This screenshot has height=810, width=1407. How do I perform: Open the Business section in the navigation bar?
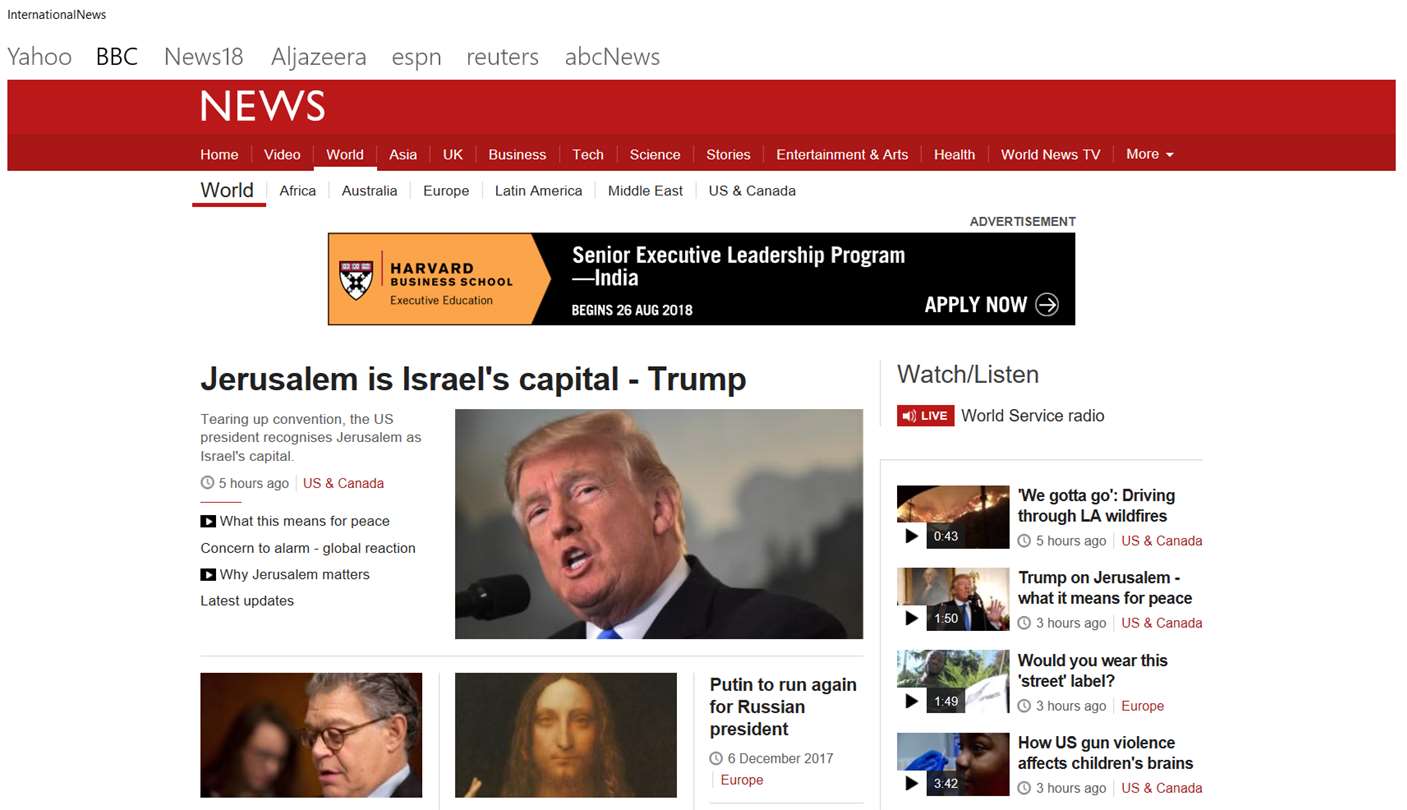click(517, 154)
